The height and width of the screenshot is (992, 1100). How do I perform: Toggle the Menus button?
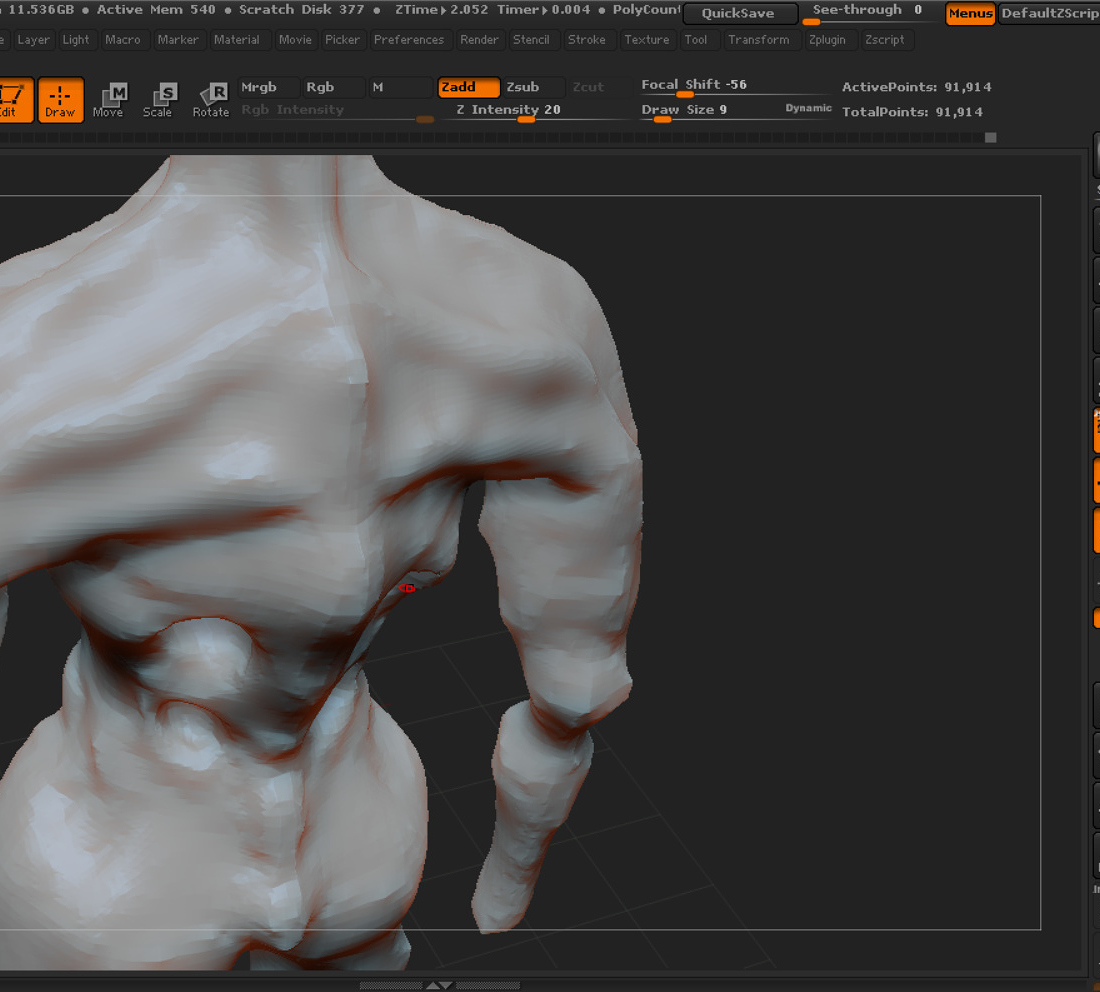pos(970,13)
